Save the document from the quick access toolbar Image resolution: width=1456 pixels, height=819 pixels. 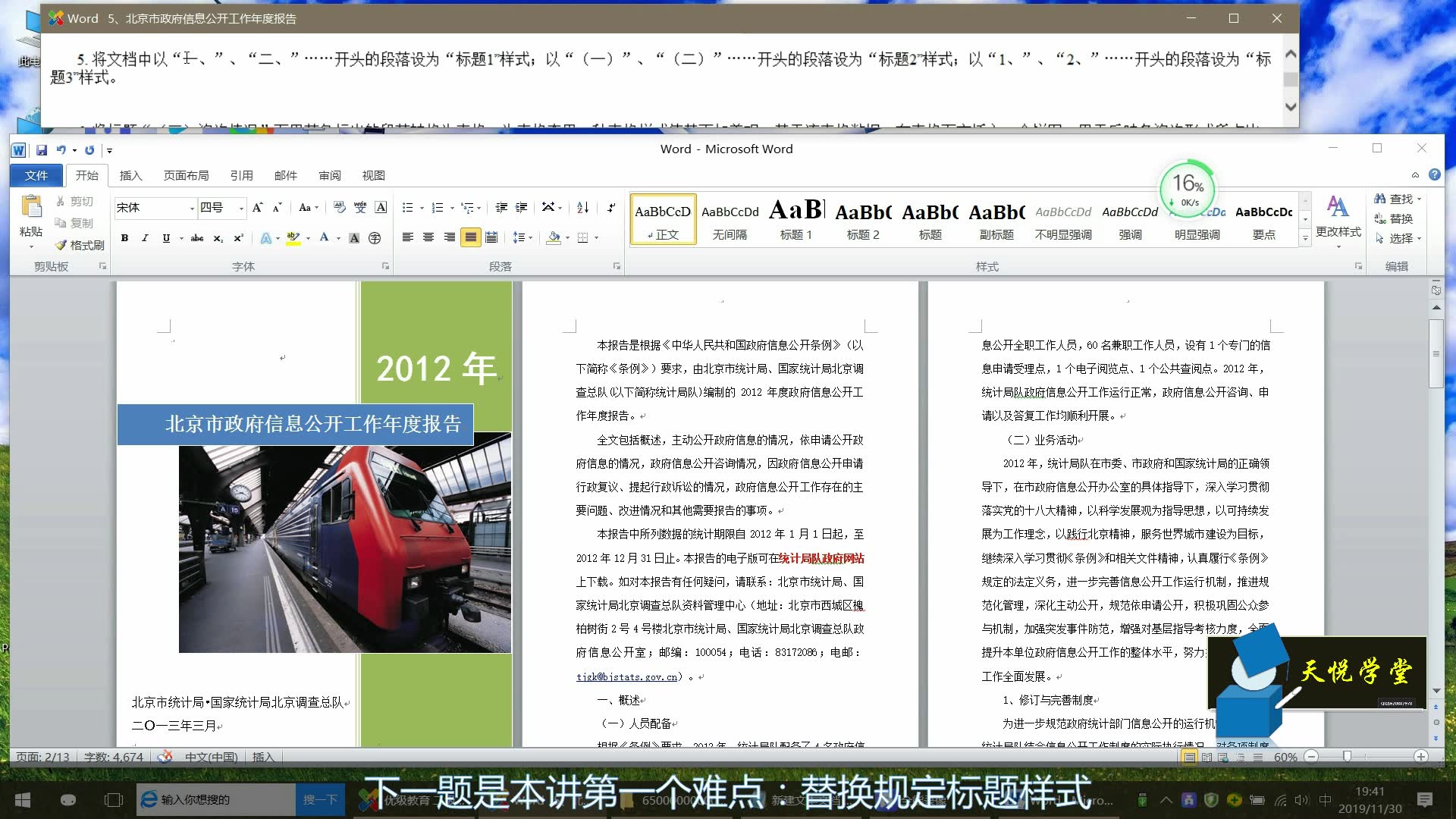[x=42, y=150]
